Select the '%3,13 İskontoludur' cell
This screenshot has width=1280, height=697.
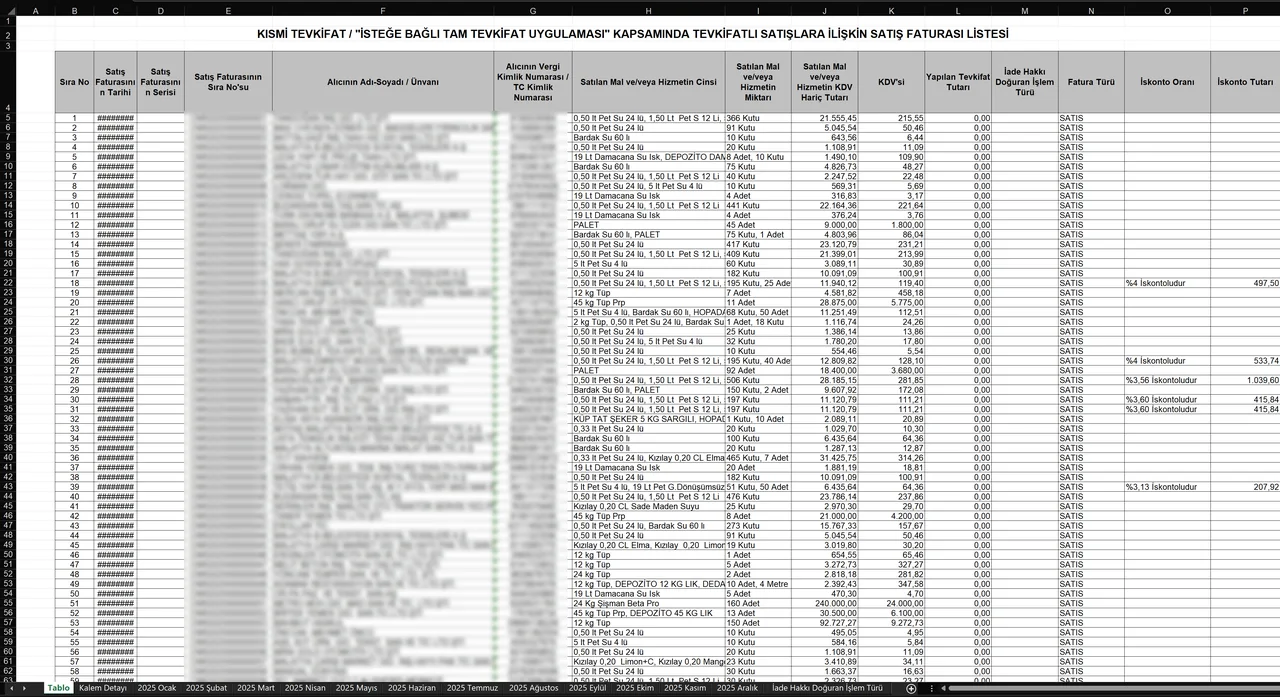pyautogui.click(x=1167, y=487)
